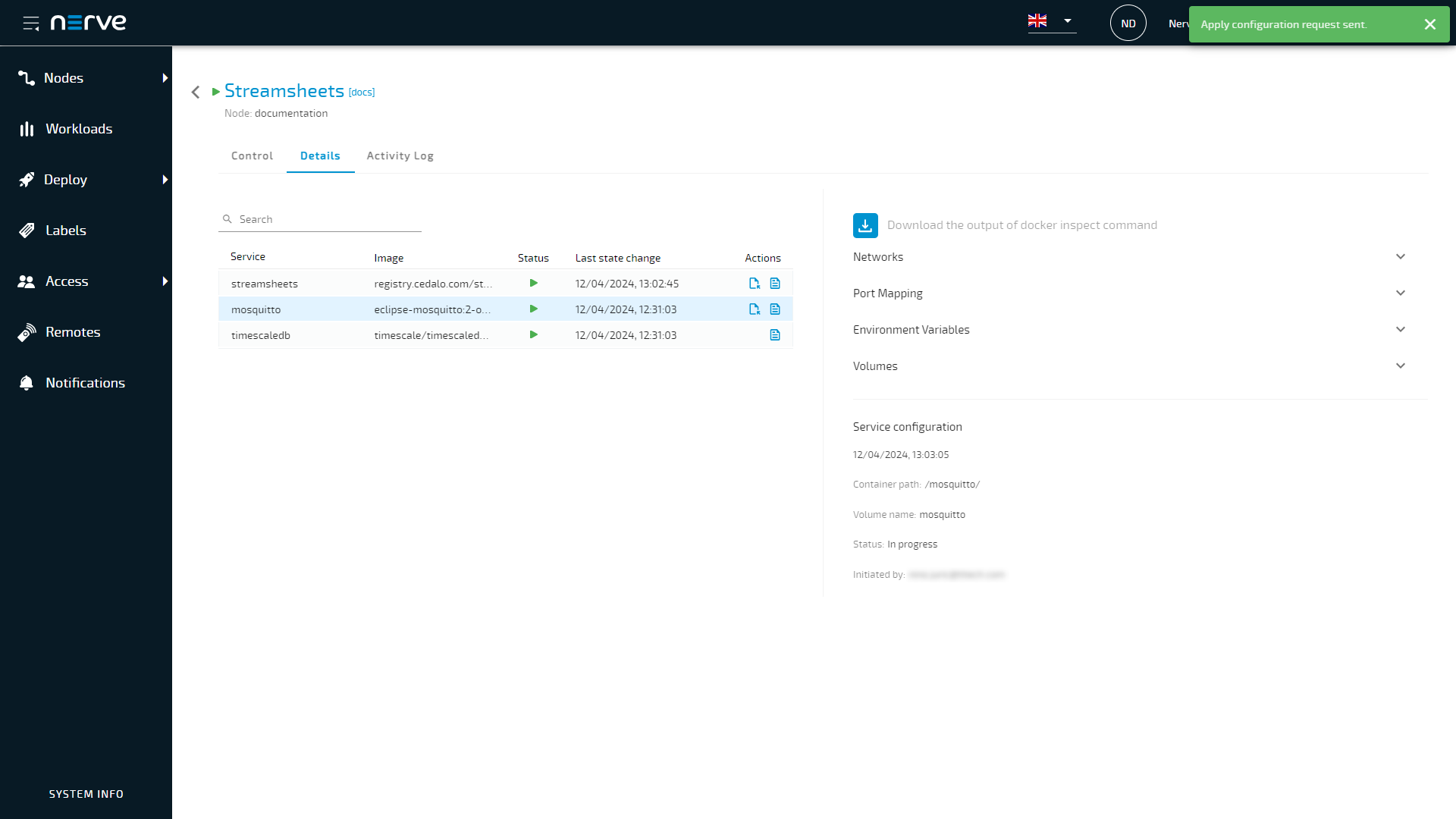1456x819 pixels.
Task: Click the hamburger menu collapse icon
Action: [x=31, y=24]
